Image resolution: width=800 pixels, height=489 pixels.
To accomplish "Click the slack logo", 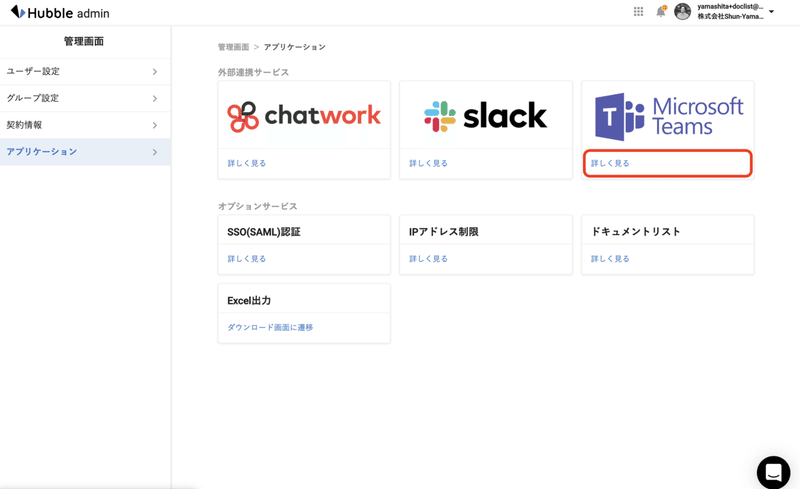I will pyautogui.click(x=485, y=115).
